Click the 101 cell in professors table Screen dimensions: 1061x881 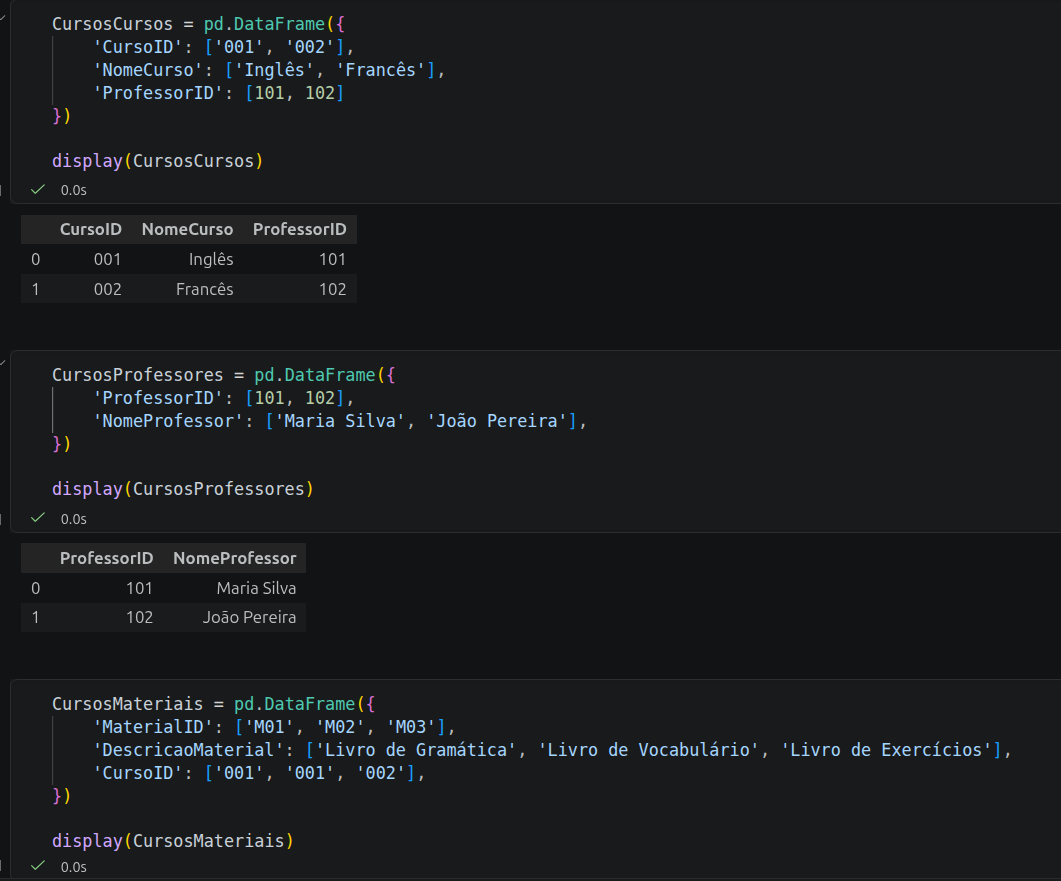point(139,589)
